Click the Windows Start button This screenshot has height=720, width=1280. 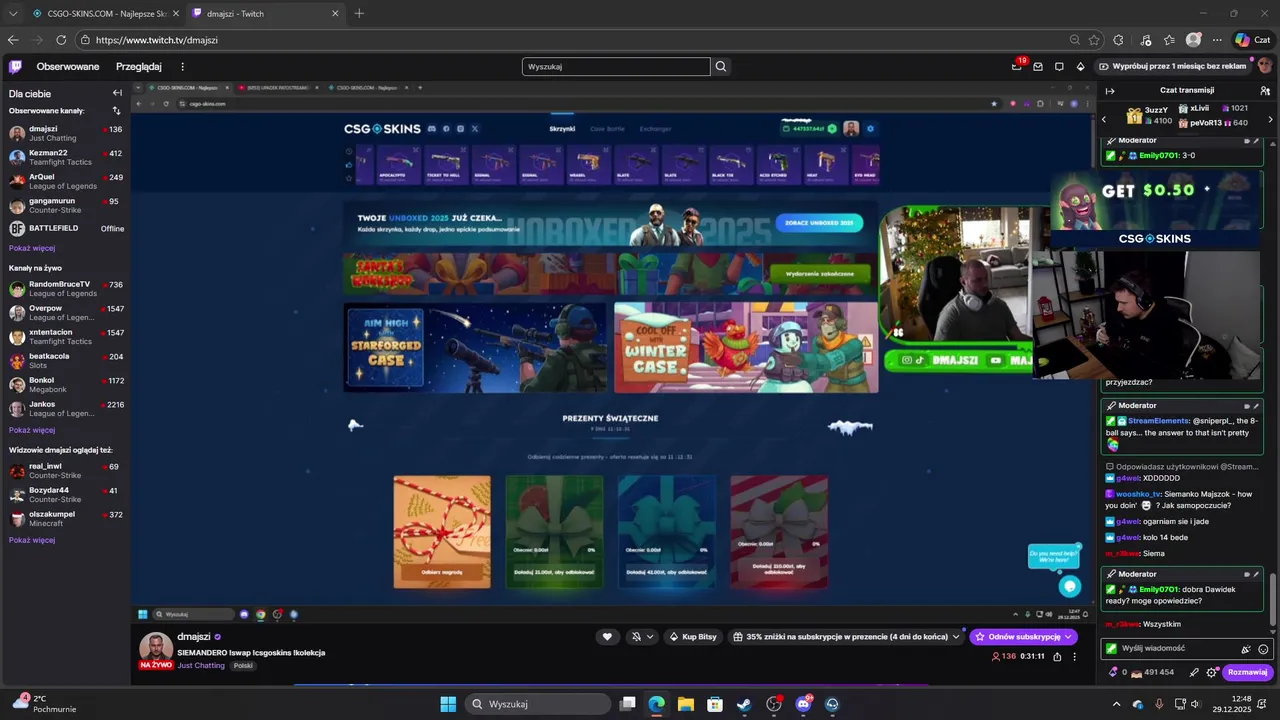tap(448, 704)
